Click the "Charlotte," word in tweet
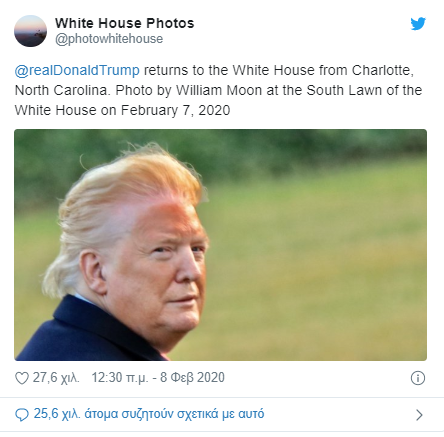This screenshot has width=444, height=437. tap(383, 71)
